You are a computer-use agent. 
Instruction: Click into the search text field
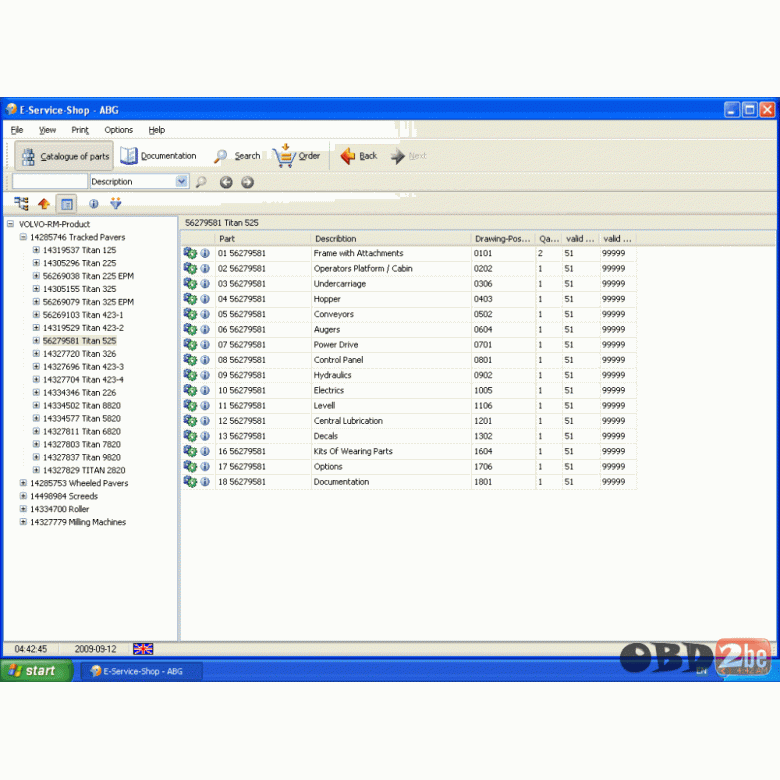tap(50, 182)
